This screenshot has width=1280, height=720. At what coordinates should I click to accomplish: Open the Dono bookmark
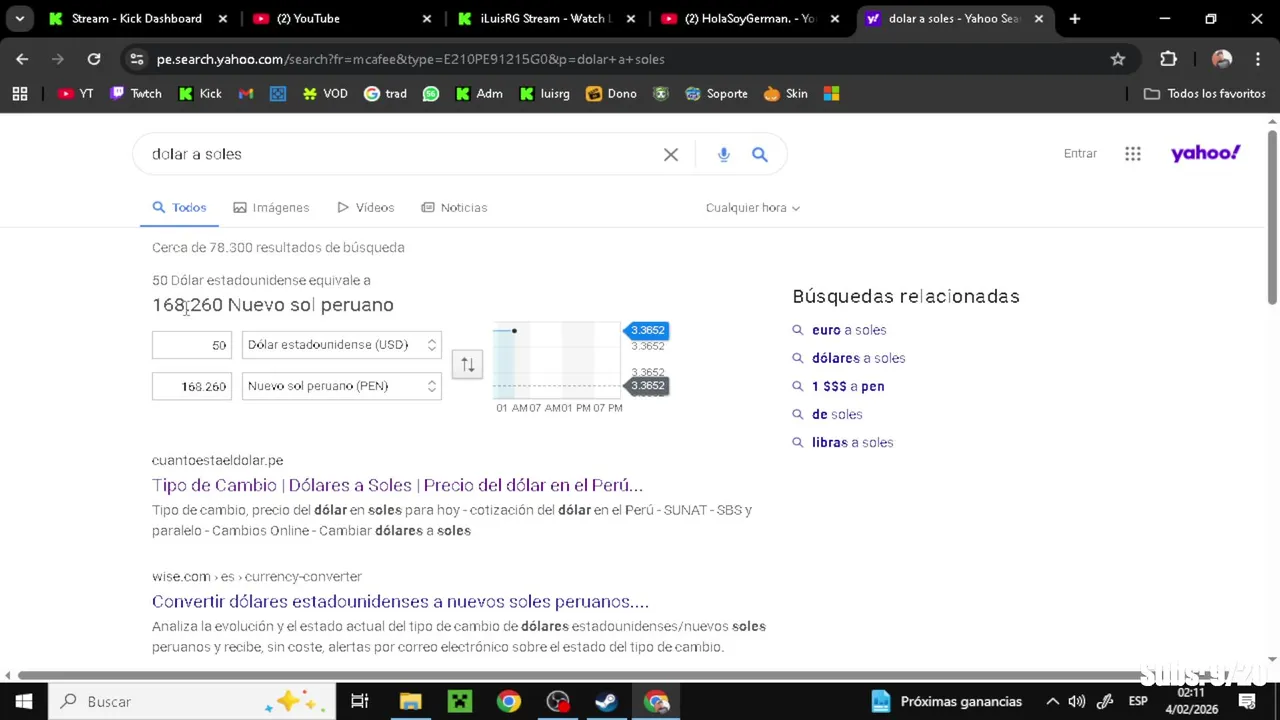[x=611, y=93]
